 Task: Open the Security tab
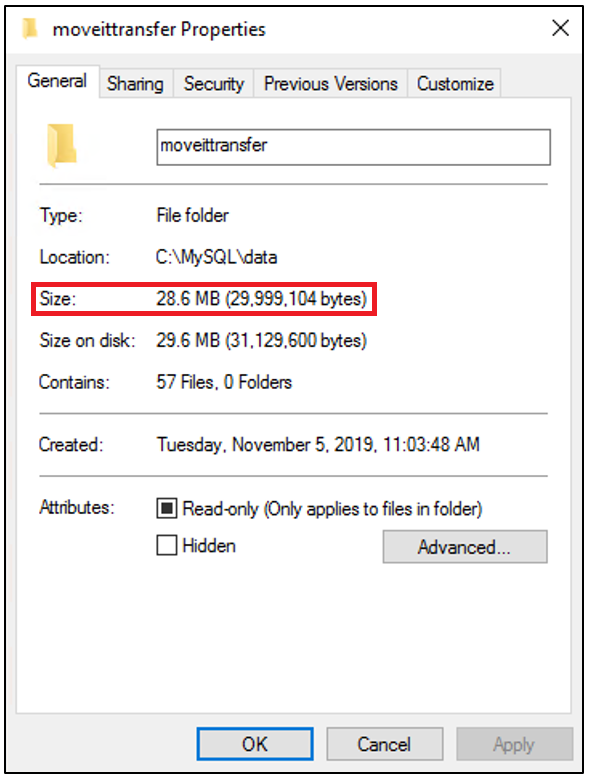(214, 84)
